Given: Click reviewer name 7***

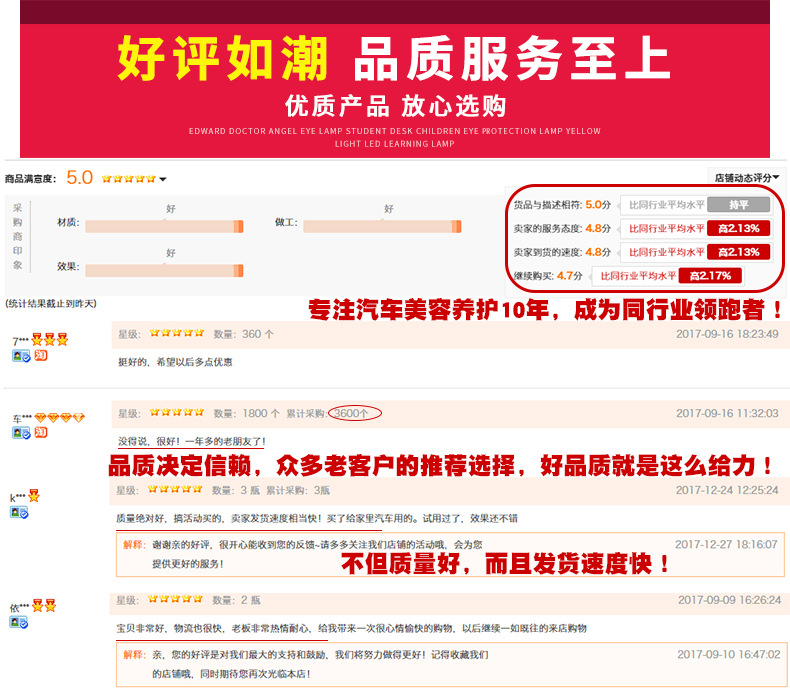Looking at the screenshot, I should click(x=20, y=342).
